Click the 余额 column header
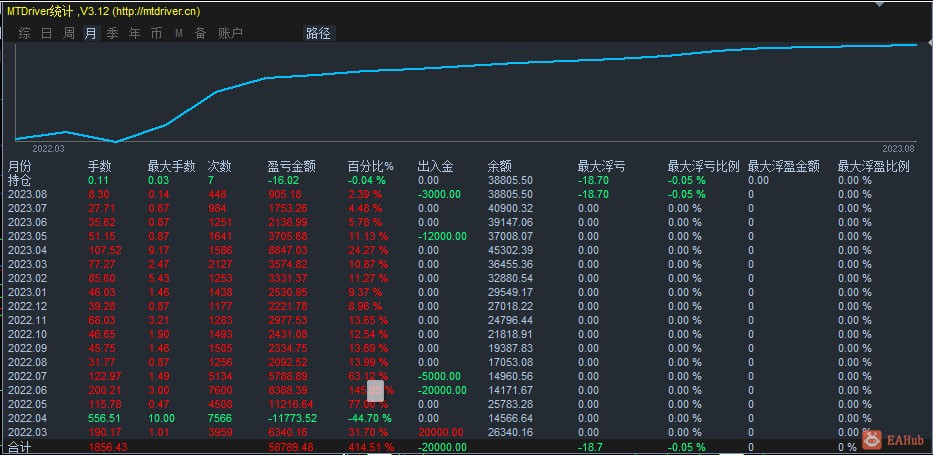The width and height of the screenshot is (933, 455). (499, 167)
